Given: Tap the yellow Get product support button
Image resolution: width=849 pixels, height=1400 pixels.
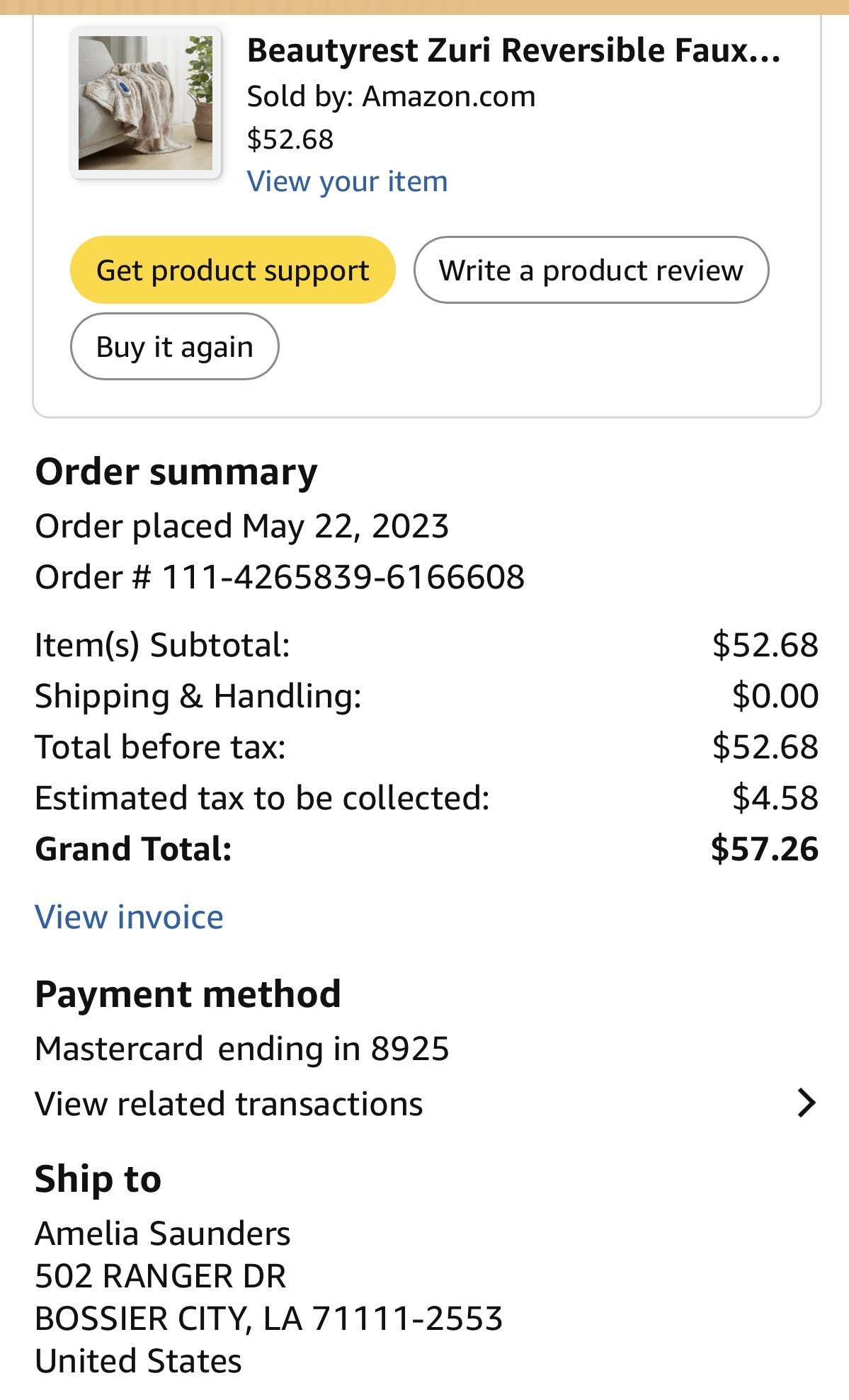Looking at the screenshot, I should click(x=232, y=270).
